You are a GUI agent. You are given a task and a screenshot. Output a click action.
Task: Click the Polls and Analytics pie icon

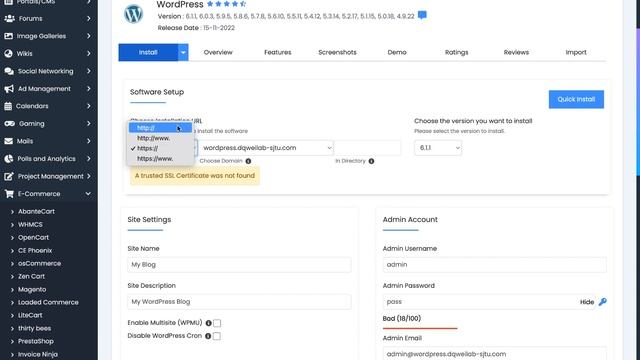point(9,159)
